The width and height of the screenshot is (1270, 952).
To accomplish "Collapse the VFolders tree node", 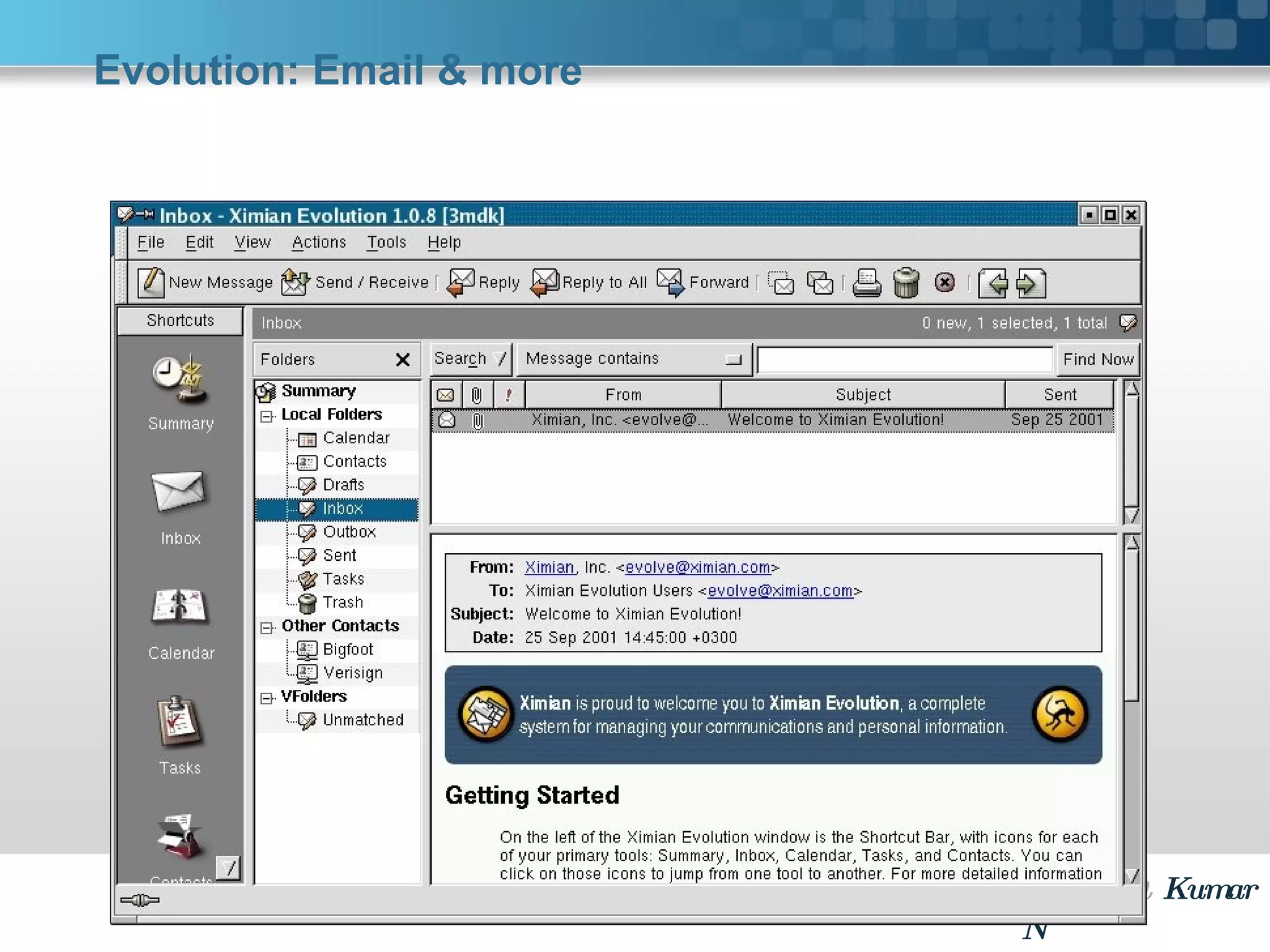I will [267, 699].
